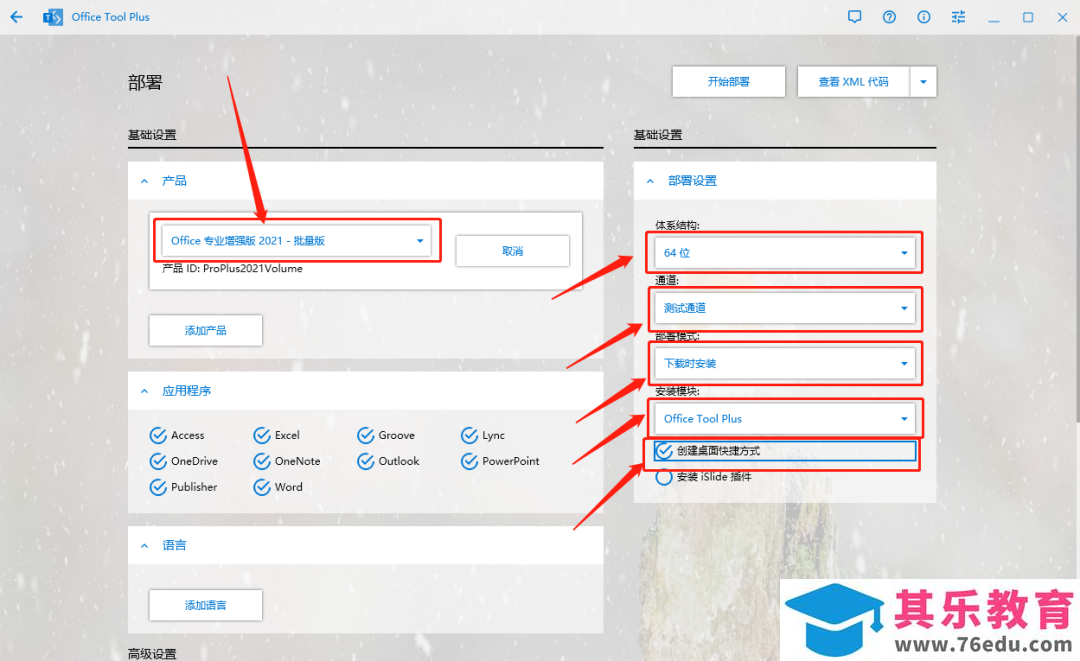Open the help question mark icon
Screen dimensions: 1080x661
[x=889, y=17]
